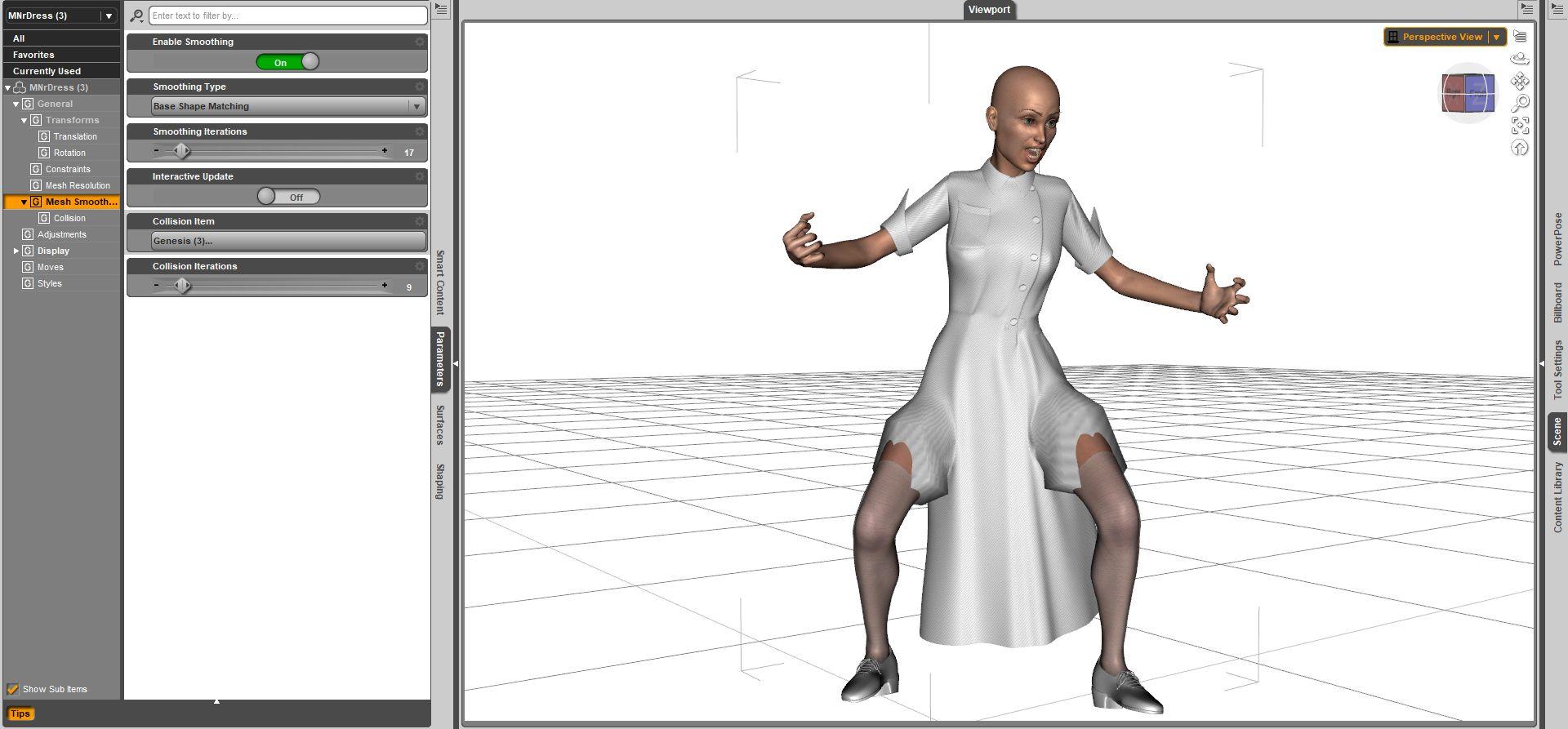Click the G group icon beside Adjustments

tap(28, 234)
